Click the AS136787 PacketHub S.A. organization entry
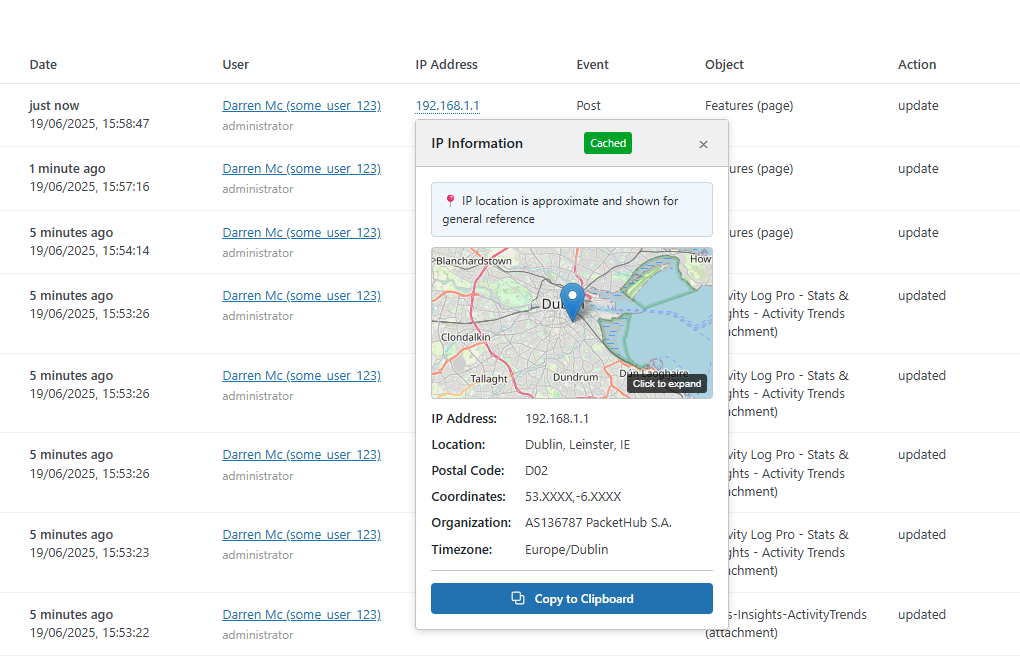1020x660 pixels. pyautogui.click(x=599, y=522)
